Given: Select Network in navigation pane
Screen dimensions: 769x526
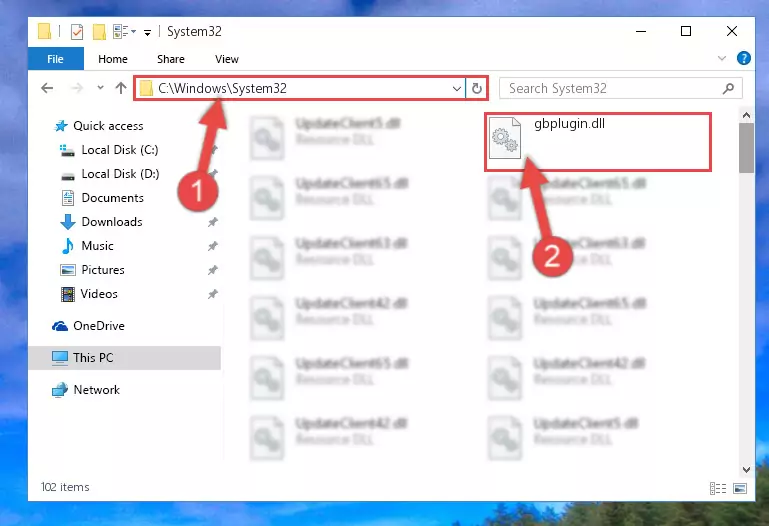Looking at the screenshot, I should (x=96, y=390).
